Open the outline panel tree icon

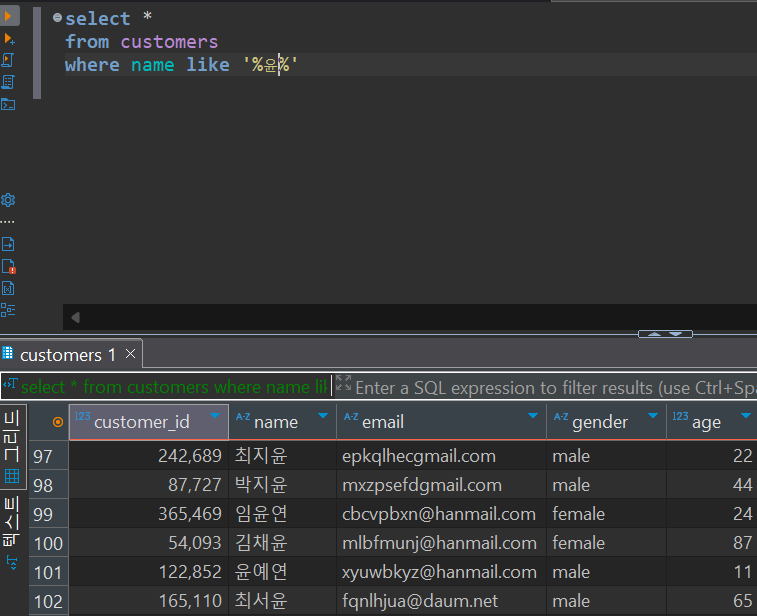[x=8, y=310]
